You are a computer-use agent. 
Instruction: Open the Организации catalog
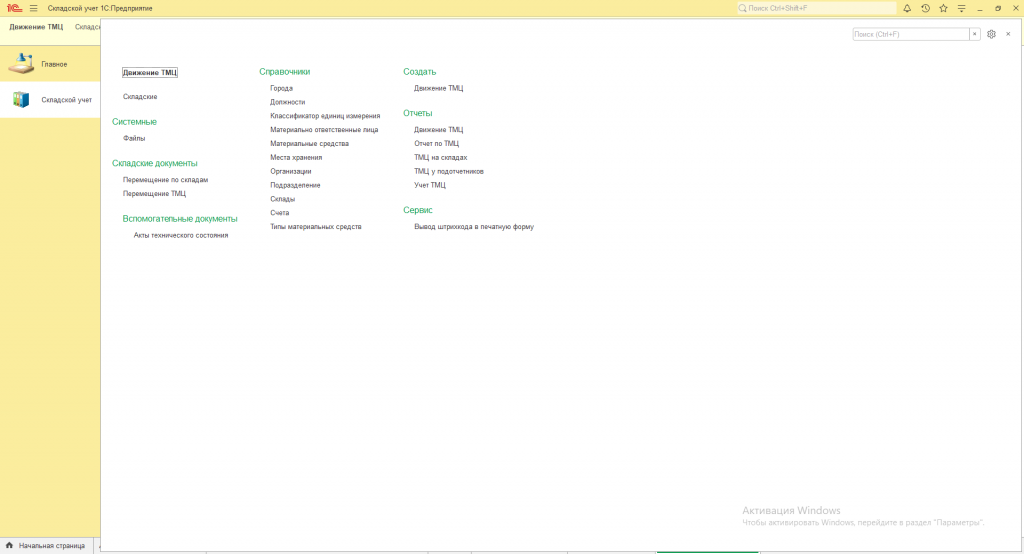coord(291,171)
